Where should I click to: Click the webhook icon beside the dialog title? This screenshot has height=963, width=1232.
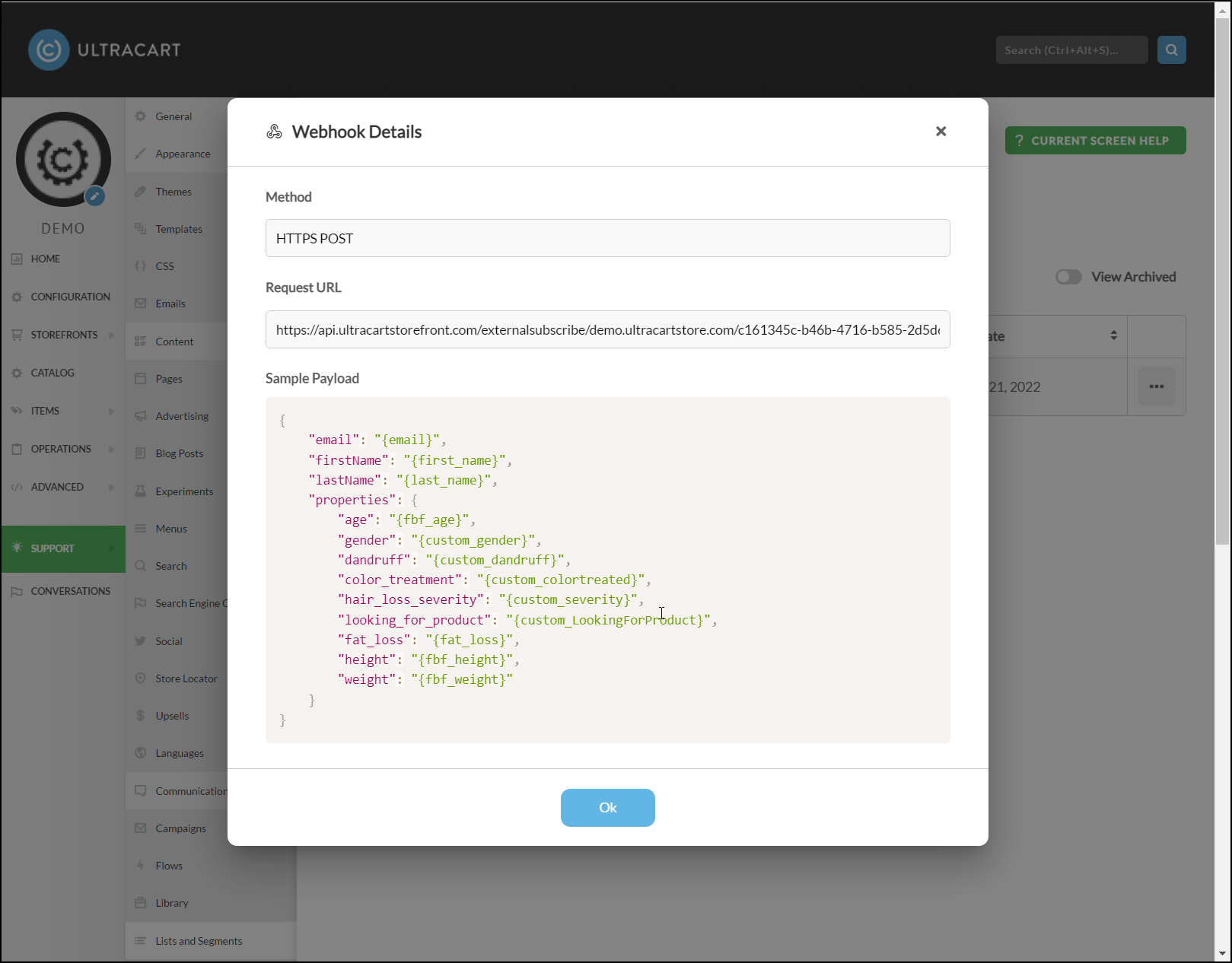274,132
